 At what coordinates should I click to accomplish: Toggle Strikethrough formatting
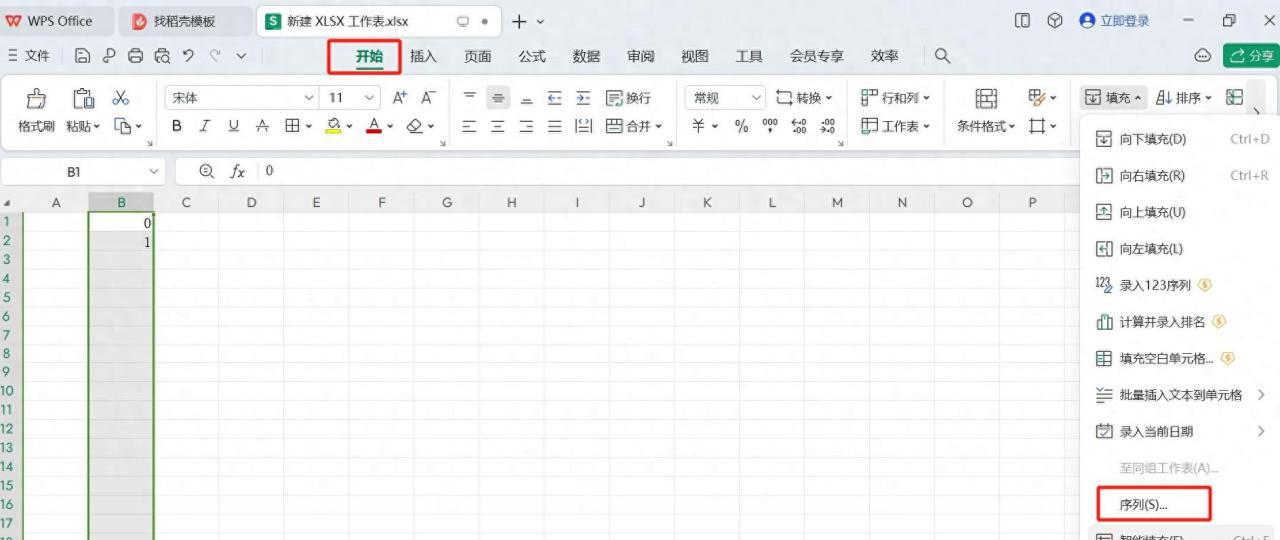click(262, 126)
